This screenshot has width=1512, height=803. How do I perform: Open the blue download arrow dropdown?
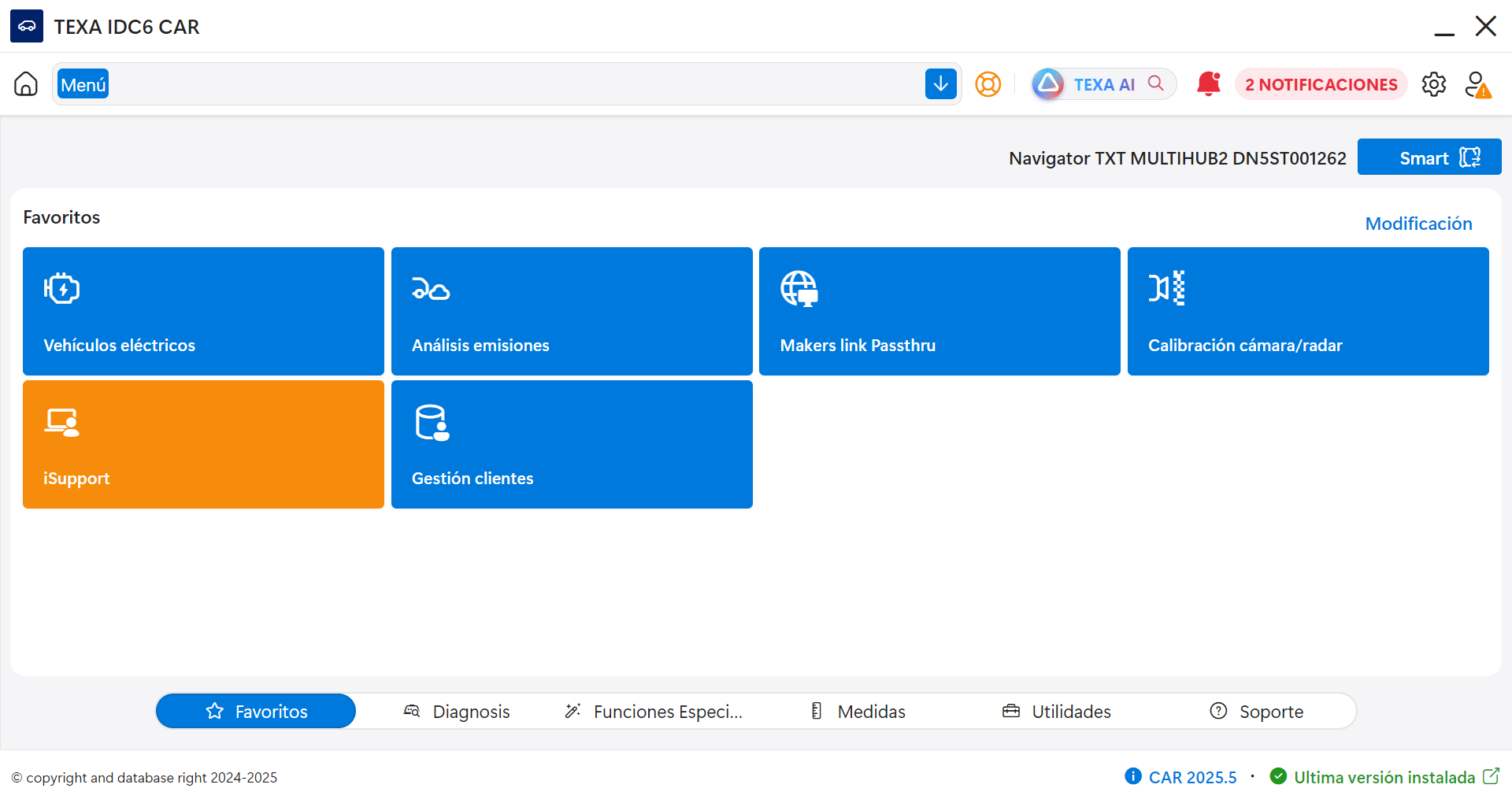coord(940,83)
